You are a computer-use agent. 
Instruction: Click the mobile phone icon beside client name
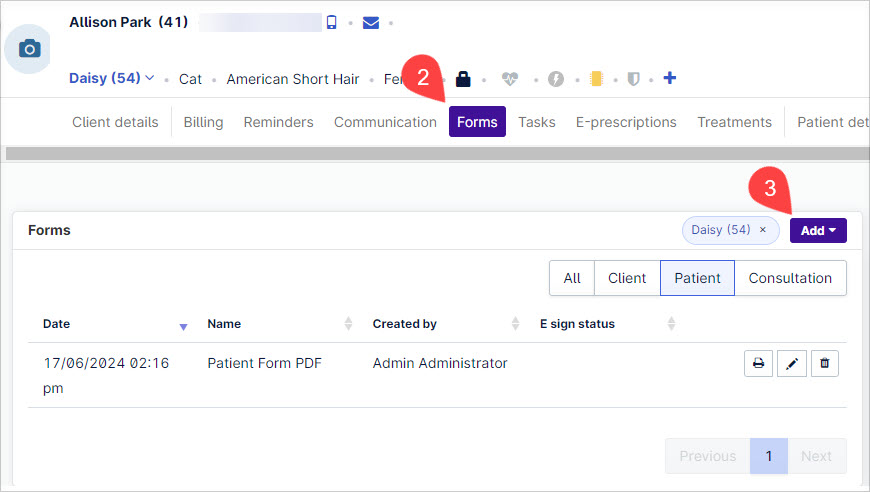[331, 22]
